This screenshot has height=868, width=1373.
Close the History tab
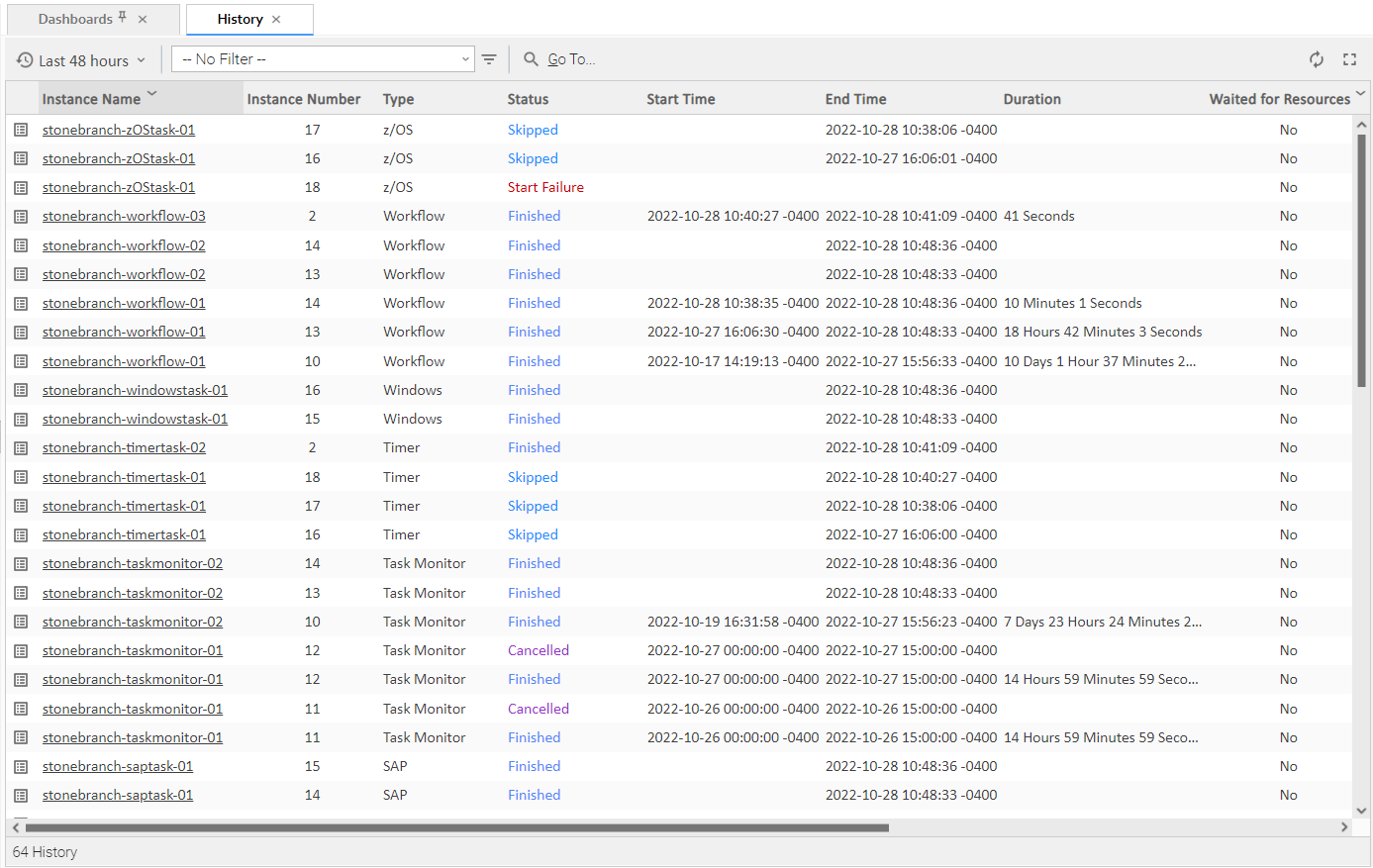276,19
